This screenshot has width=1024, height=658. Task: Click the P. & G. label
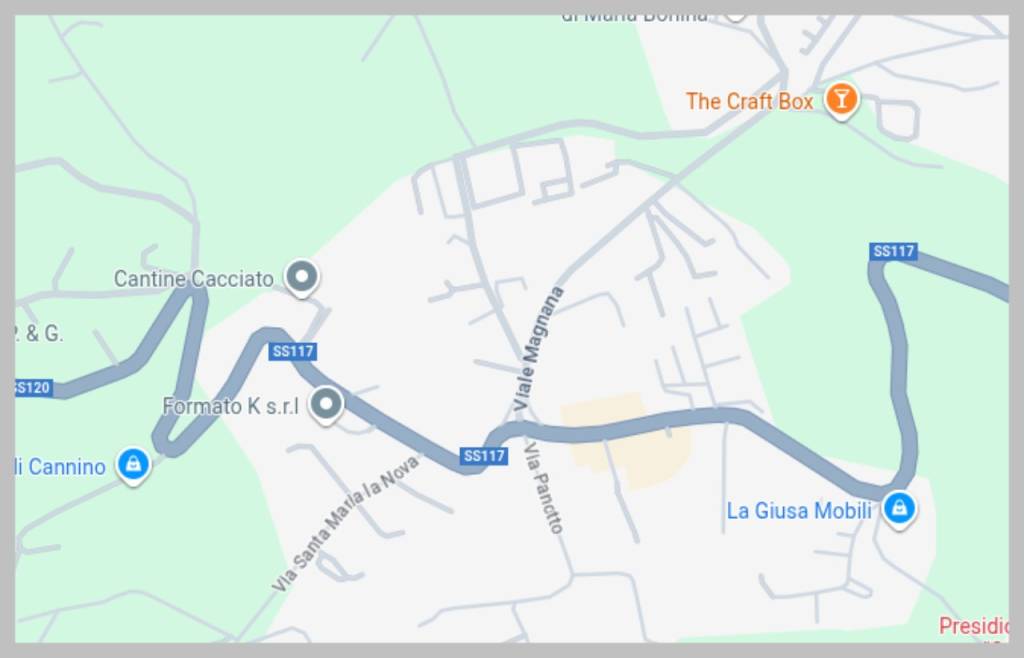pos(39,334)
